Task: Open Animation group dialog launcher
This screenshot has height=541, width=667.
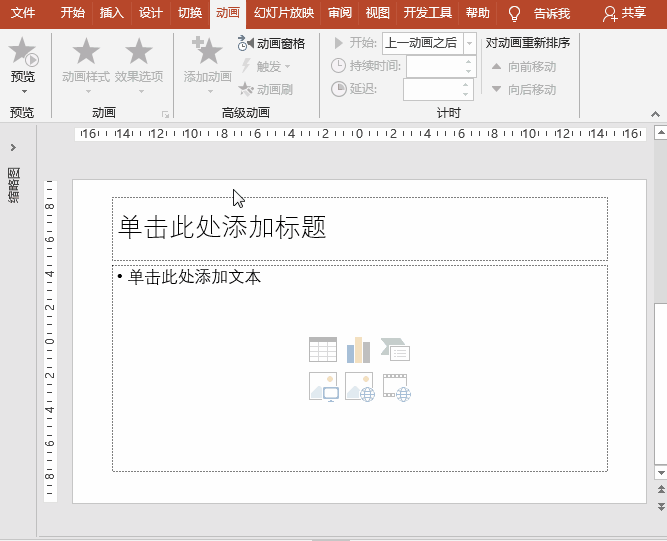Action: [165, 114]
